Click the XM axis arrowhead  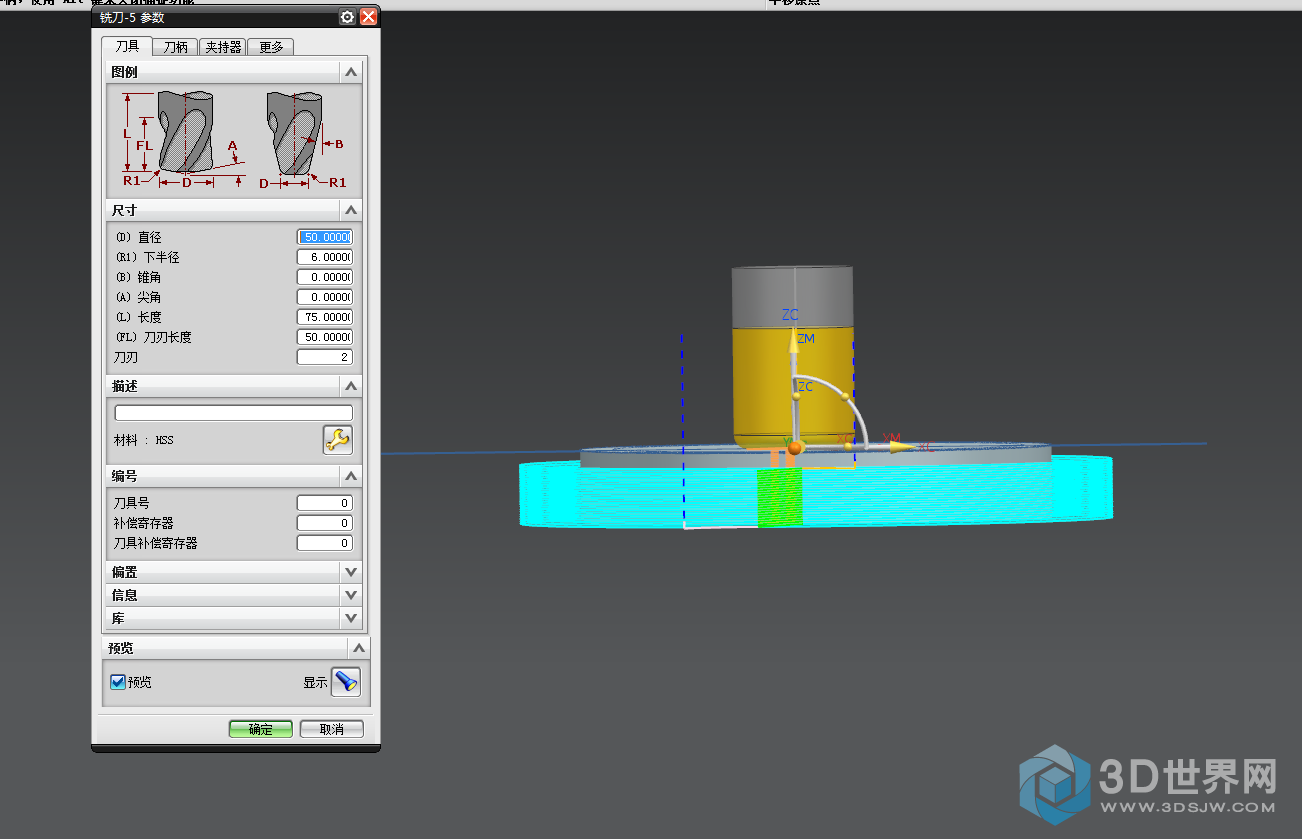[904, 447]
